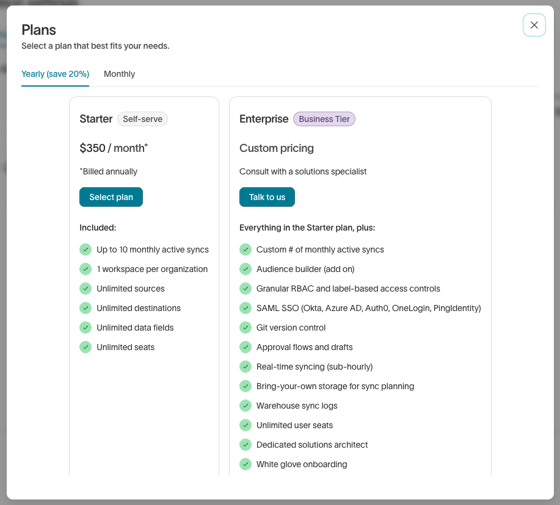Screen dimensions: 560x505
Task: Click Unlimited user seats text
Action: click(x=294, y=425)
